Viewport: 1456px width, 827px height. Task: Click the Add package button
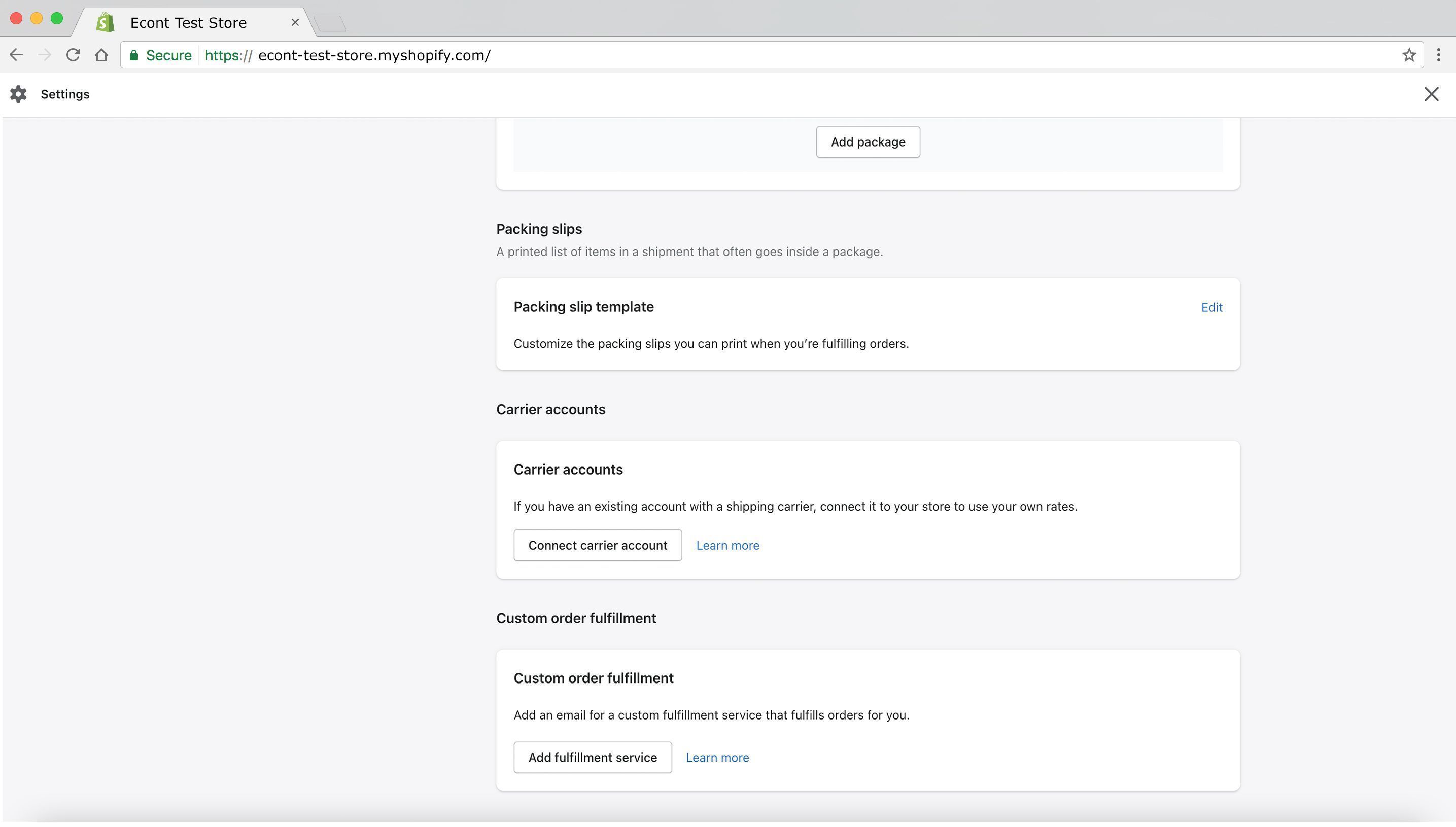(867, 142)
